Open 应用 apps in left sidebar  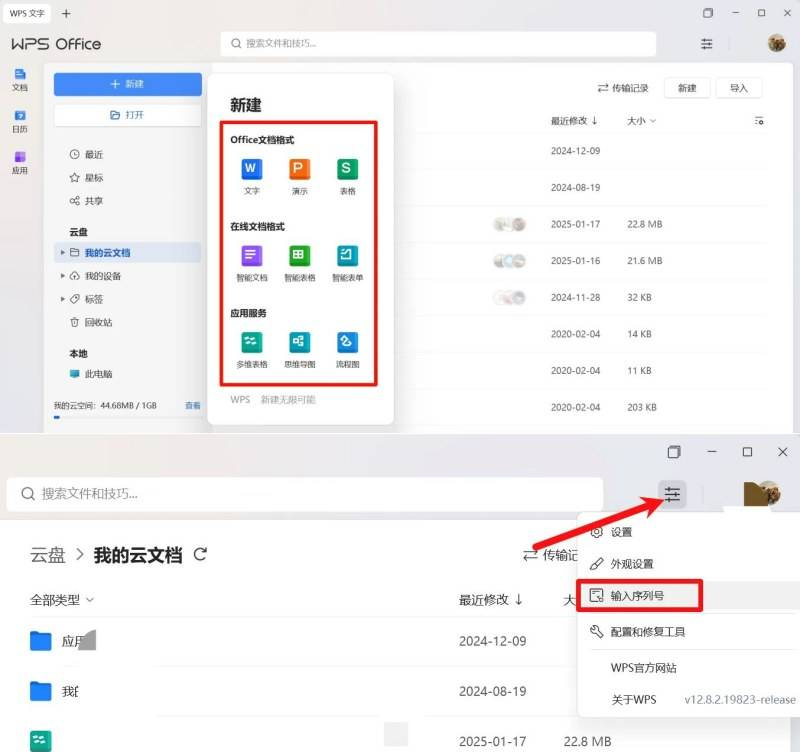click(x=20, y=163)
